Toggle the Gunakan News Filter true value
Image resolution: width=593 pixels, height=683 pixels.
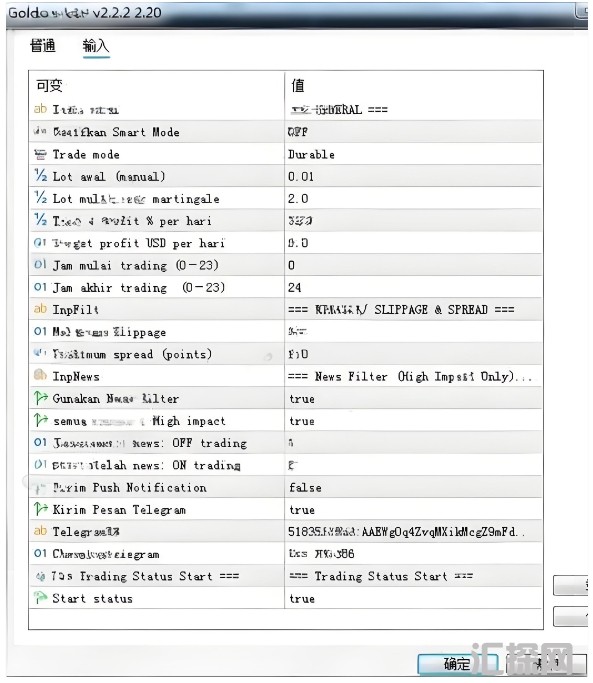[413, 399]
